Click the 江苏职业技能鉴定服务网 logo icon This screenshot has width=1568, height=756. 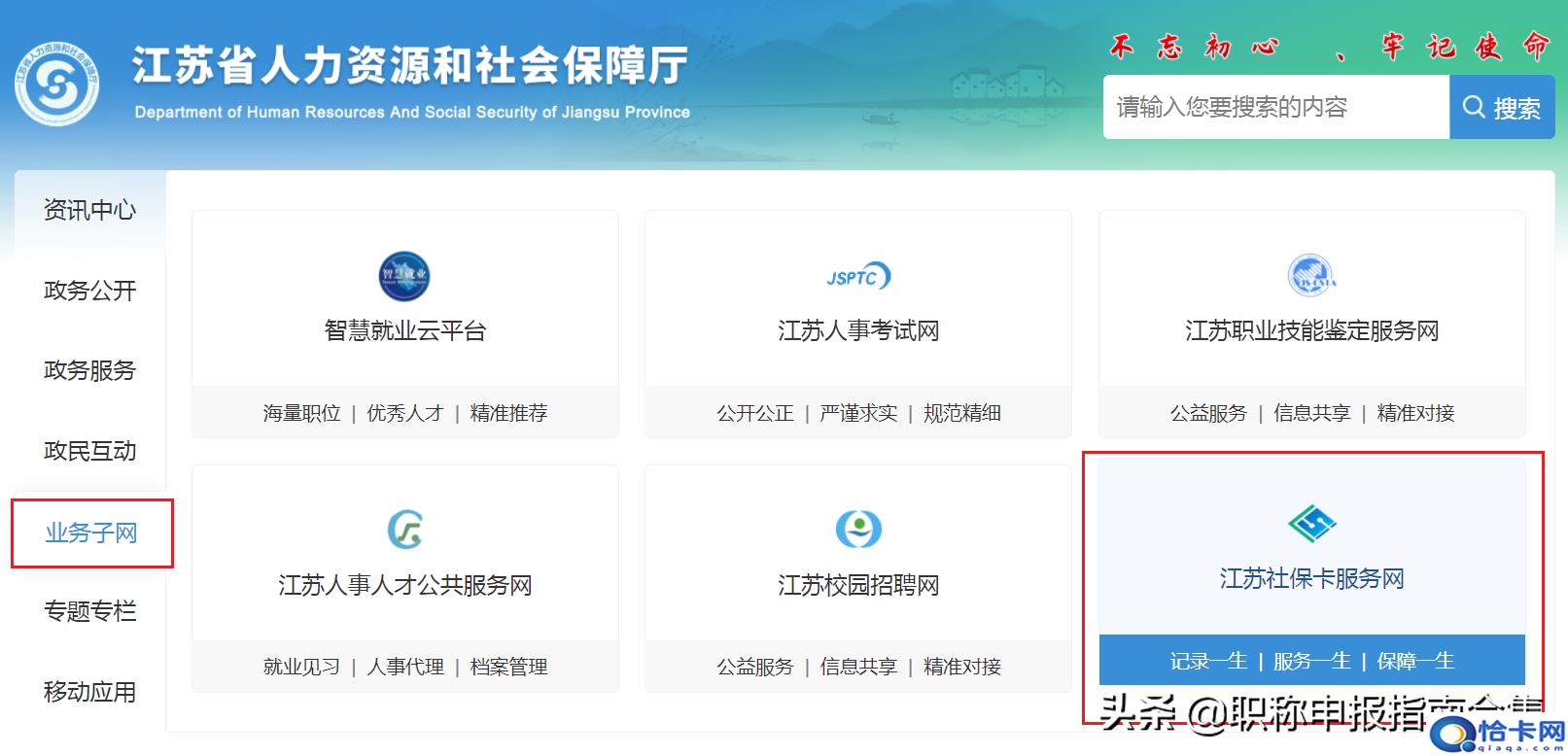coord(1311,276)
